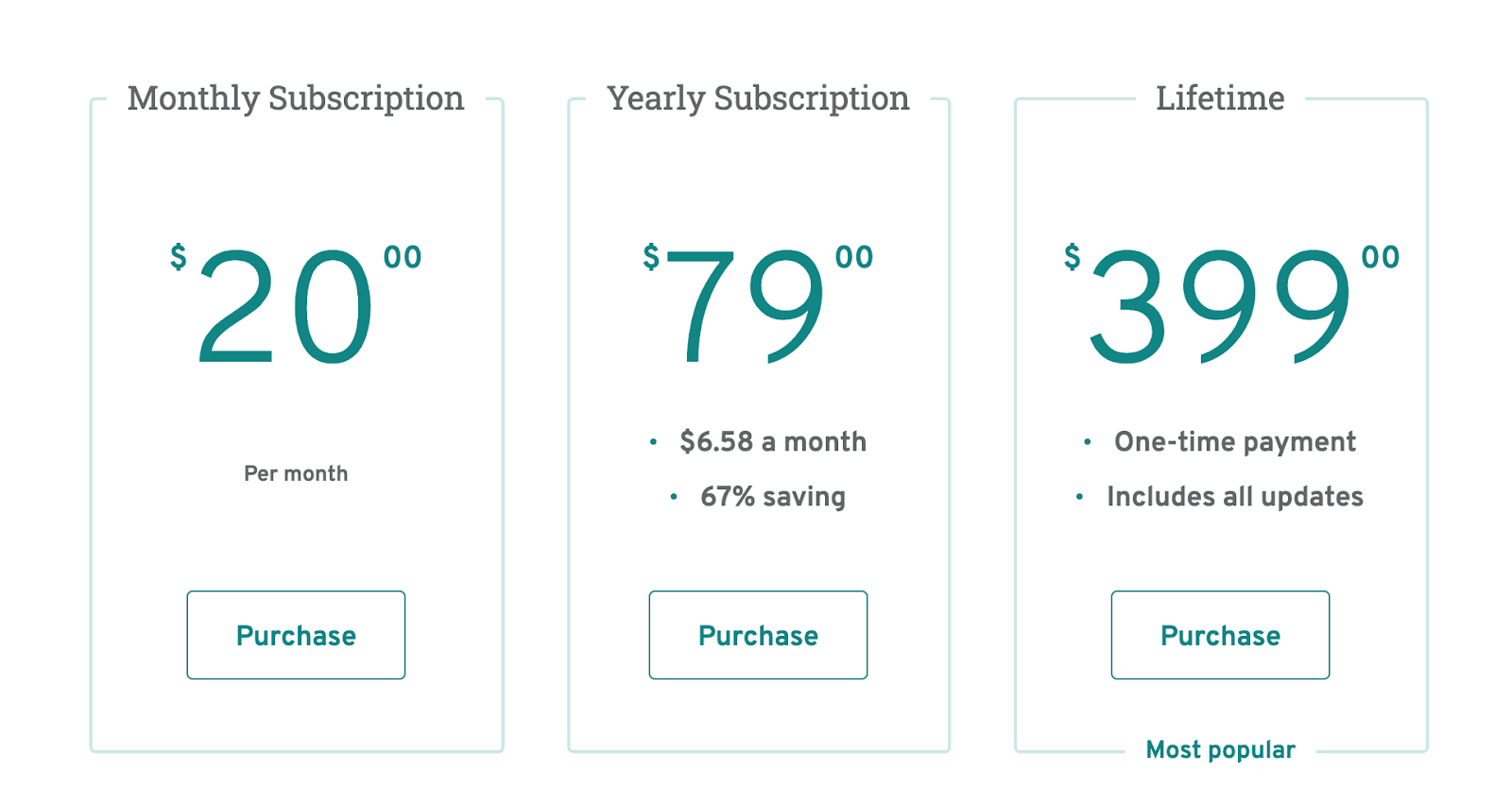Click the dollar sign beside 79

[651, 256]
